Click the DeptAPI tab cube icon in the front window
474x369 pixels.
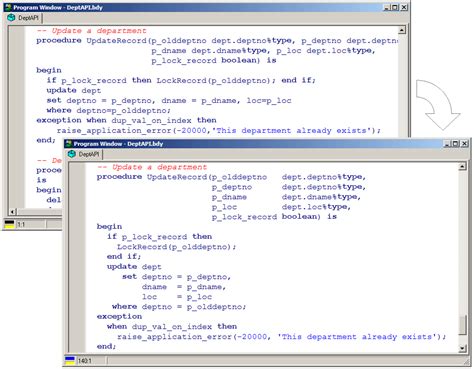point(72,154)
